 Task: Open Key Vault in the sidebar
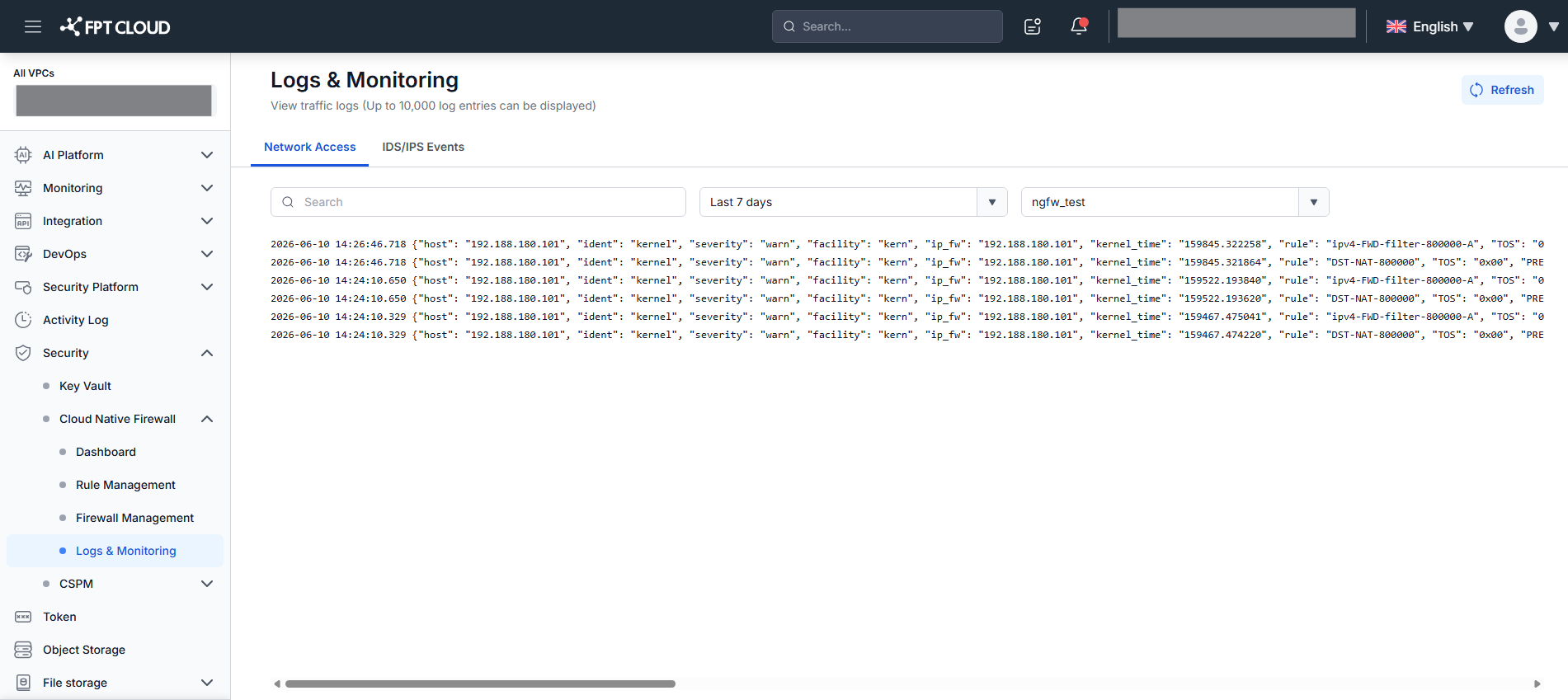(x=85, y=386)
